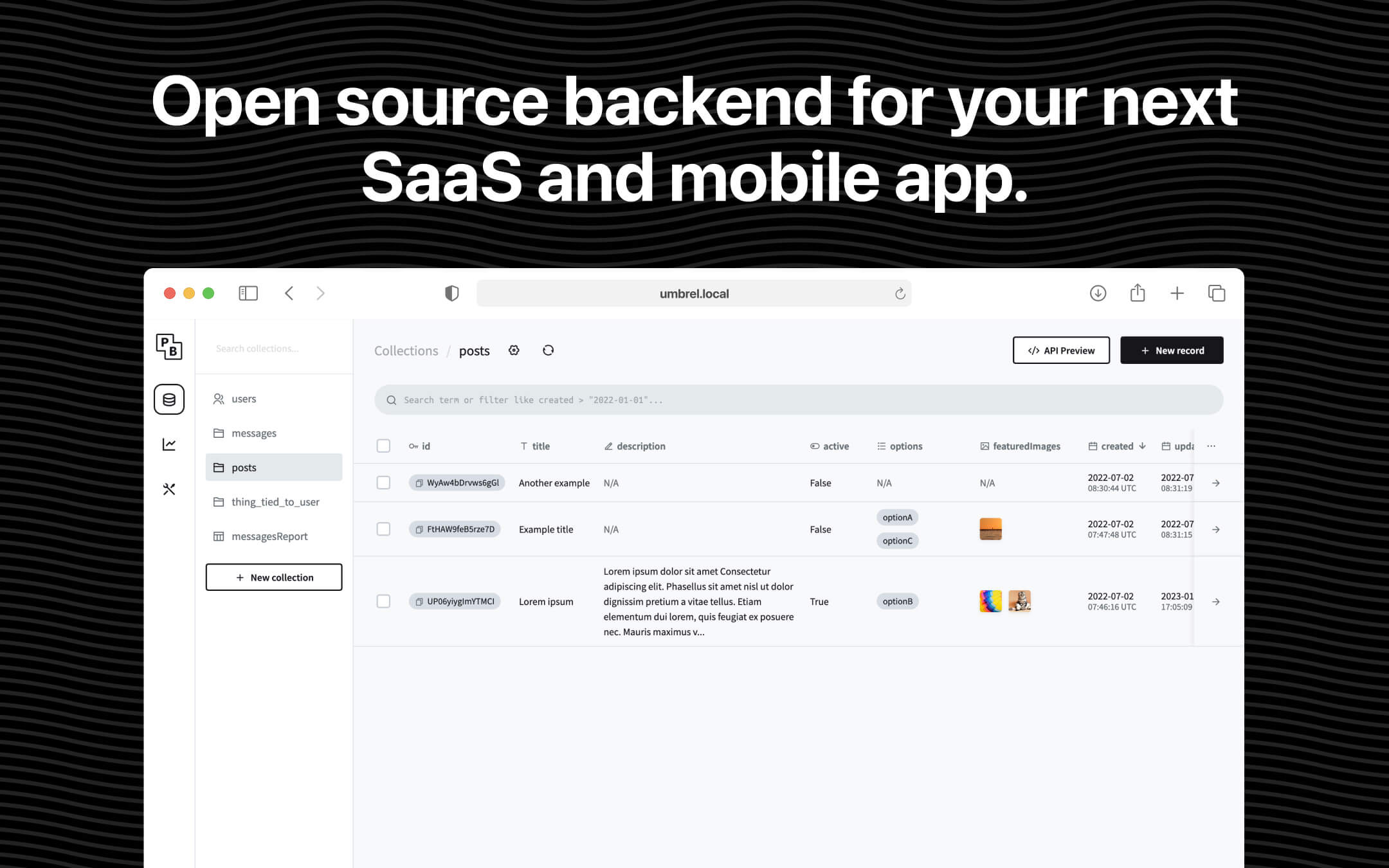
Task: Open posts collection settings gear
Action: coord(514,350)
